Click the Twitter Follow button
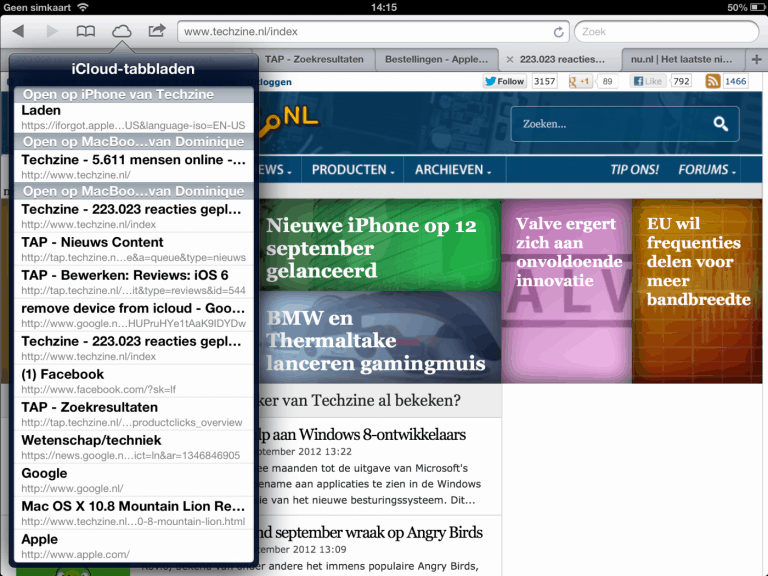Screen dimensions: 768x576 click(504, 81)
